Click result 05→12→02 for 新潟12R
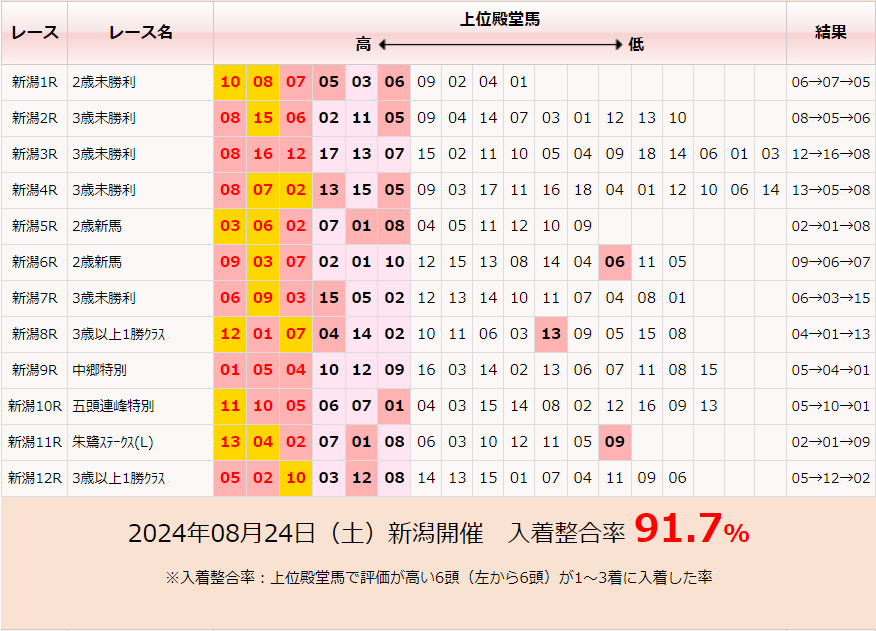The image size is (876, 631). click(830, 478)
